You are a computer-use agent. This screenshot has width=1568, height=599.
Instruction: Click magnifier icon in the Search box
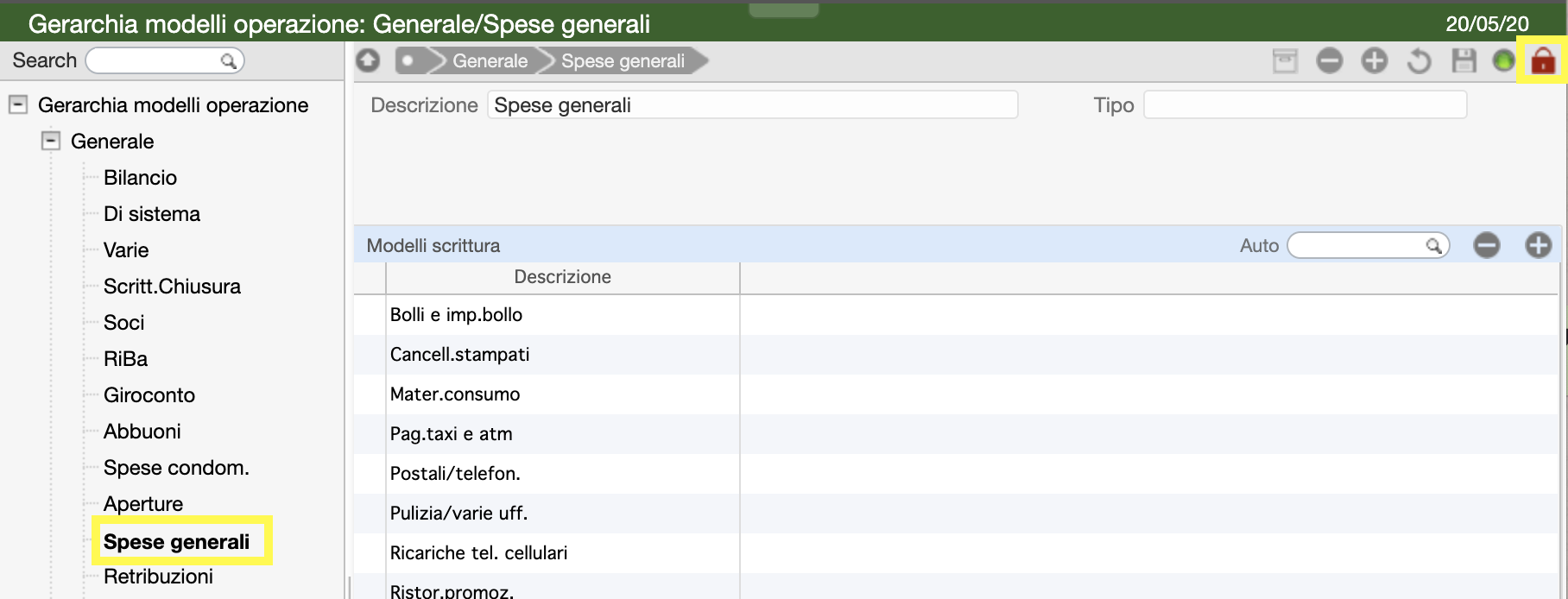[x=228, y=60]
